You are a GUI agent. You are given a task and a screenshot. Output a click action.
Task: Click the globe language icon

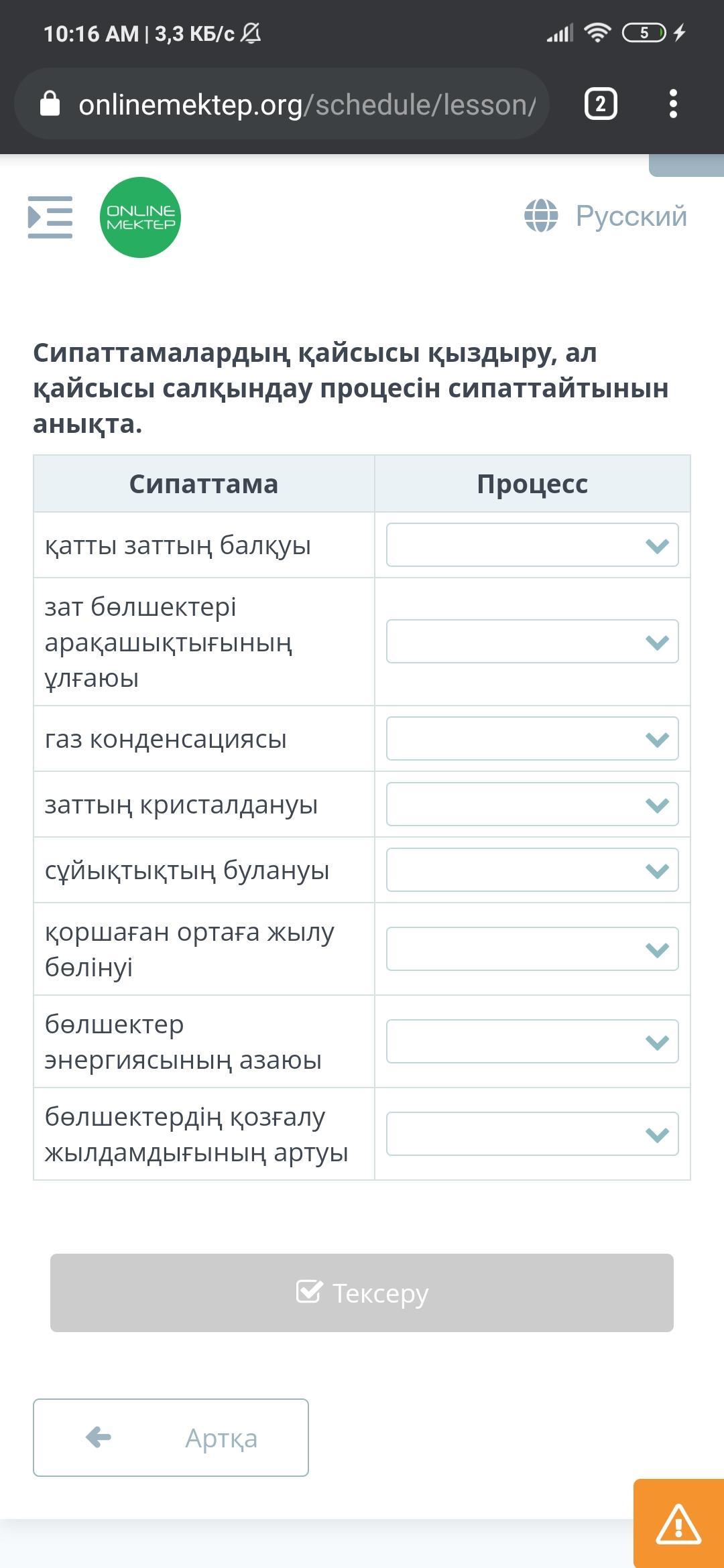pos(540,216)
